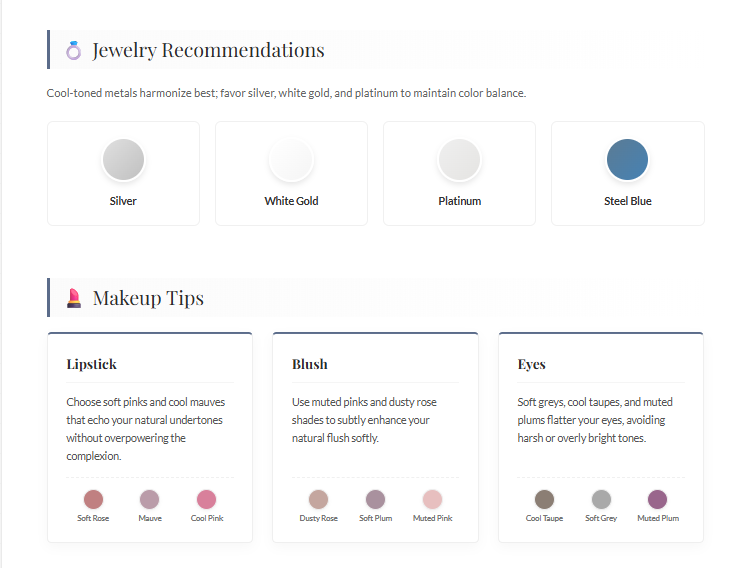Click the Jewelry Recommendations section title

coord(208,50)
